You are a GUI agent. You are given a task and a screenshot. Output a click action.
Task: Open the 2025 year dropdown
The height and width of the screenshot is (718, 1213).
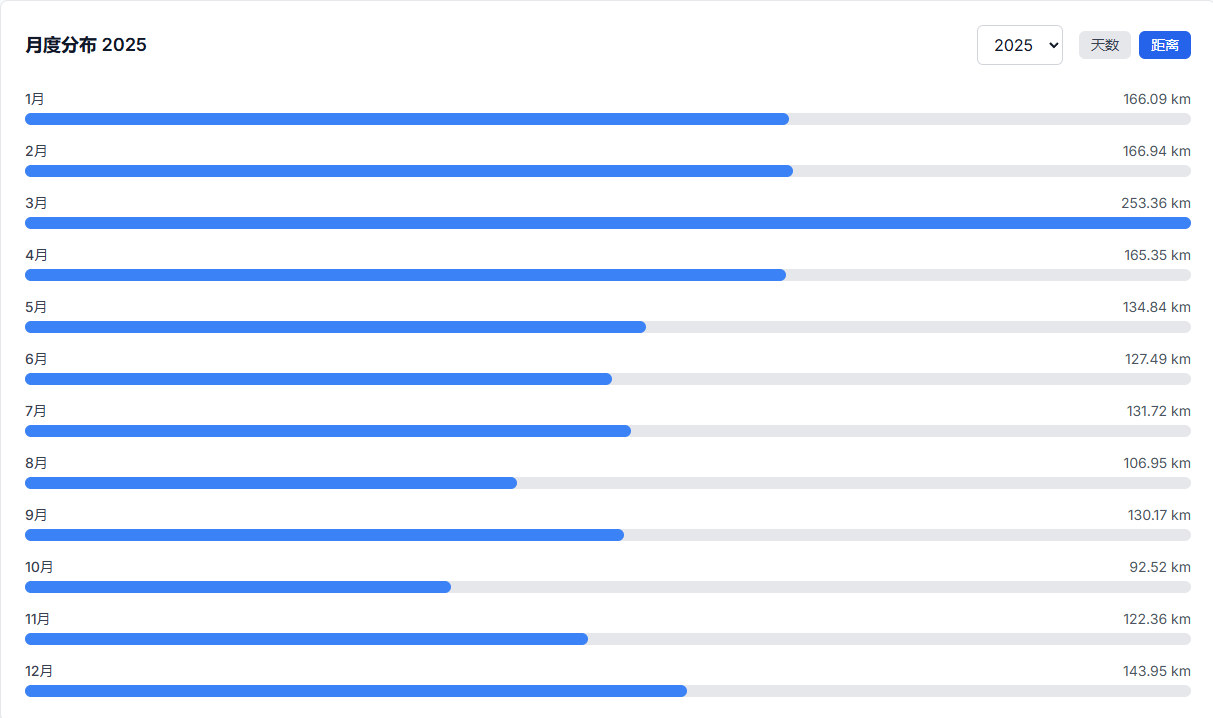point(1019,45)
